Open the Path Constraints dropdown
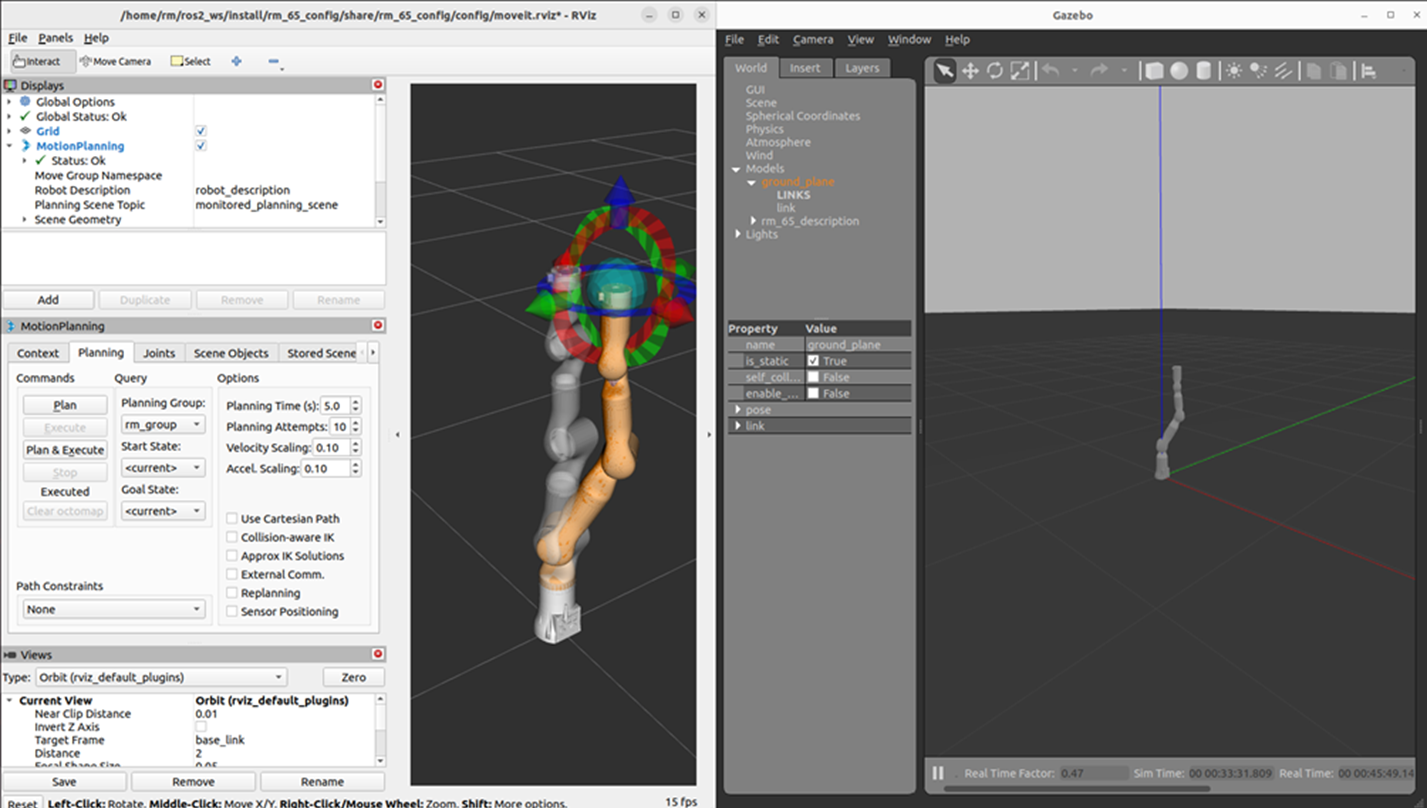 pos(112,609)
